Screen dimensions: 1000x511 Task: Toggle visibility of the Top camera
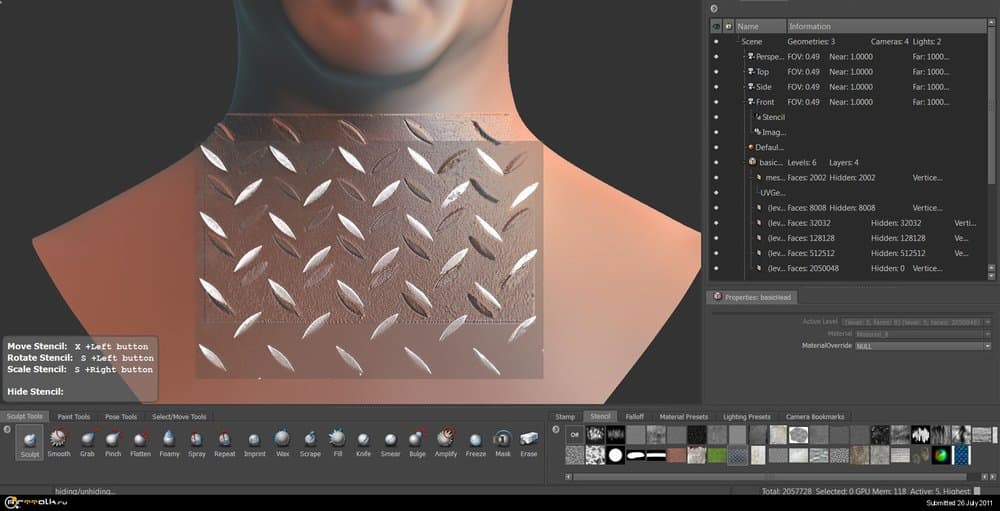point(716,72)
